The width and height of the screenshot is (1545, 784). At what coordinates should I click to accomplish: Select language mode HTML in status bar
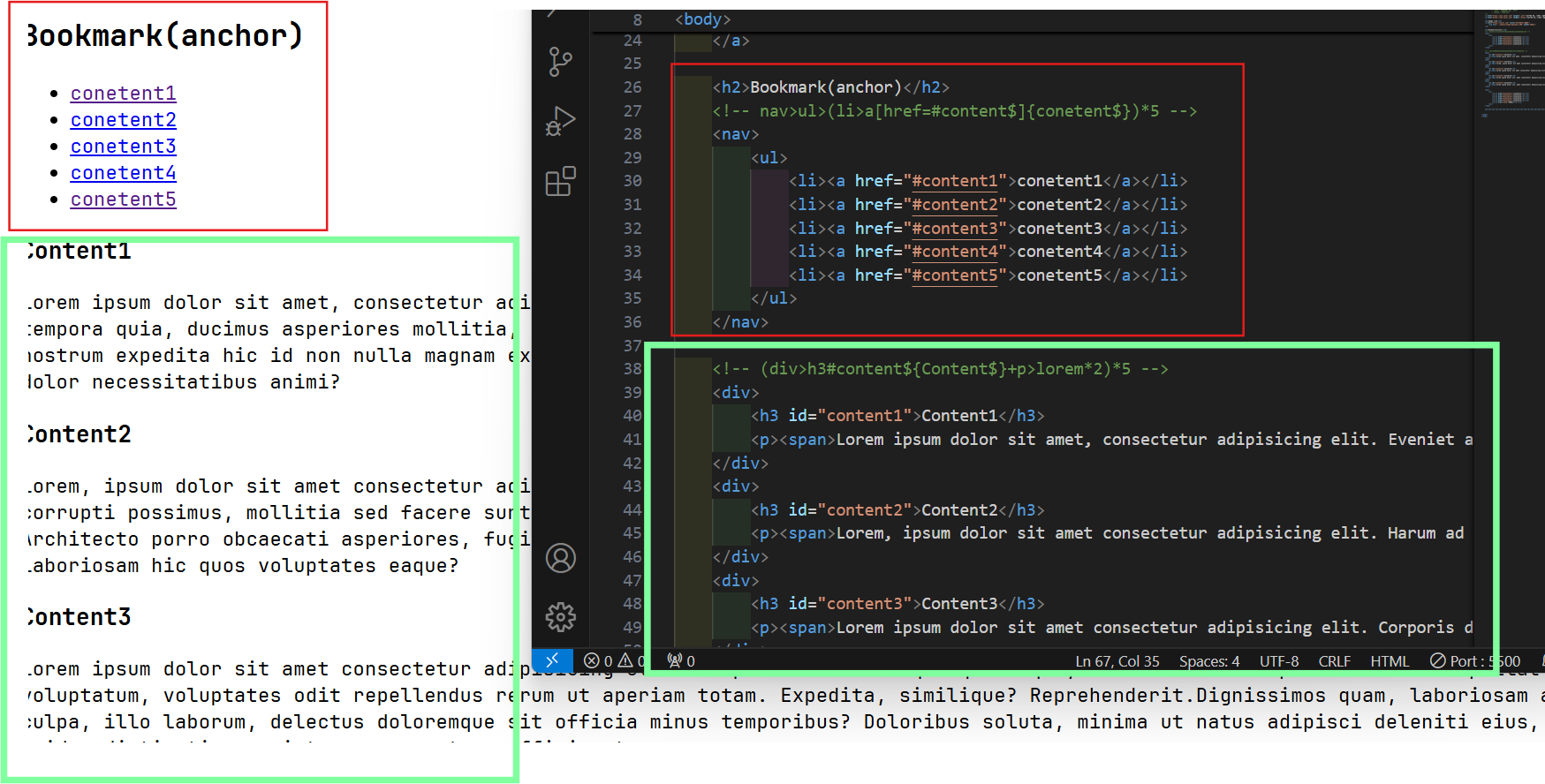pyautogui.click(x=1390, y=660)
